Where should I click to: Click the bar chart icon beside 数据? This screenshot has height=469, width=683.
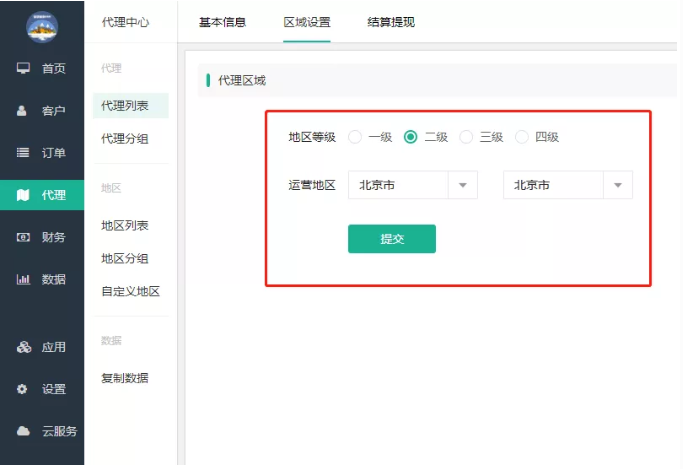[x=23, y=279]
